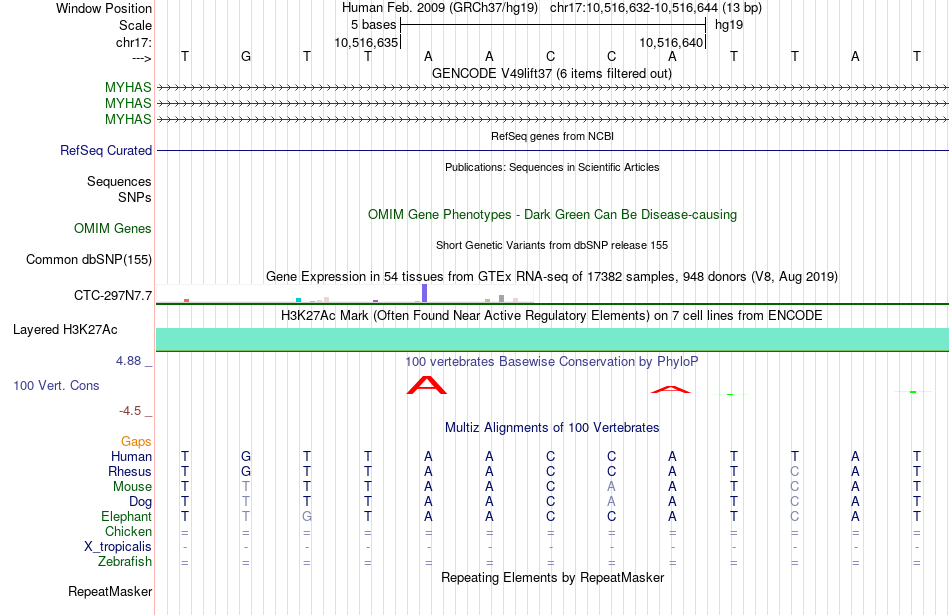
Task: Click the 100 Vert. Cons label
Action: [56, 385]
